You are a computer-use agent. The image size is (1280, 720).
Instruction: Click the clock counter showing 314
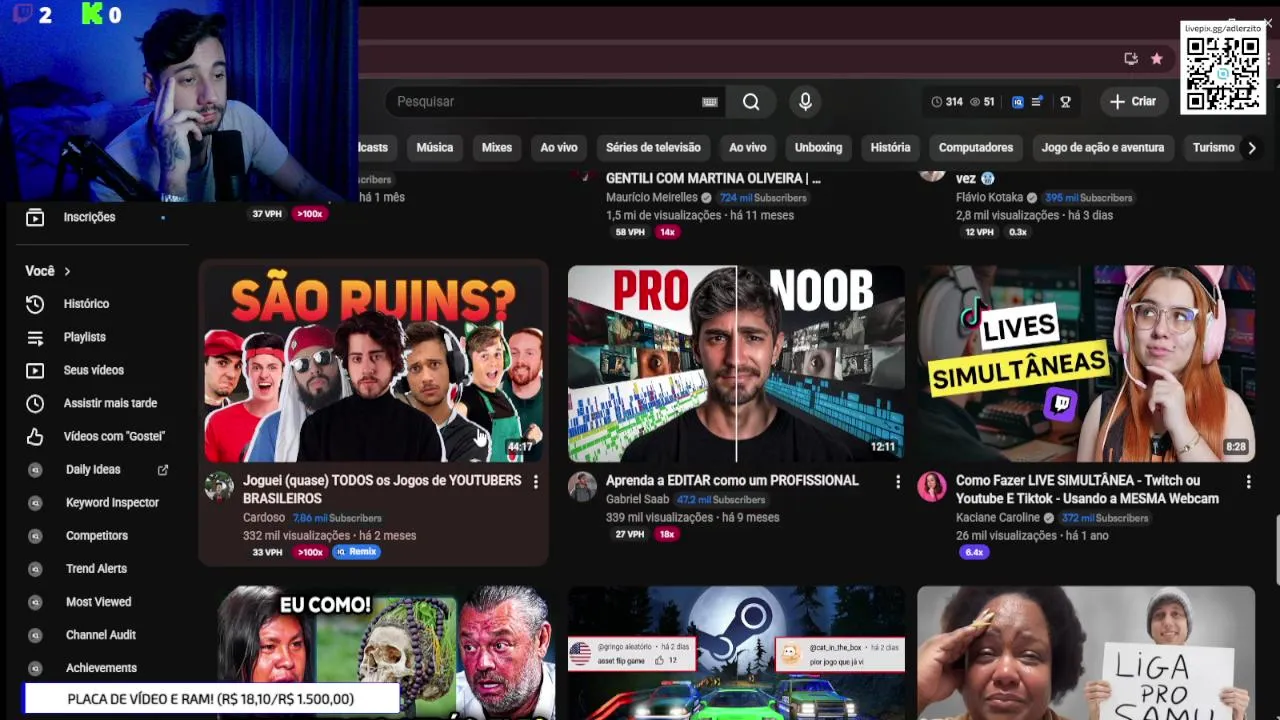(x=947, y=101)
